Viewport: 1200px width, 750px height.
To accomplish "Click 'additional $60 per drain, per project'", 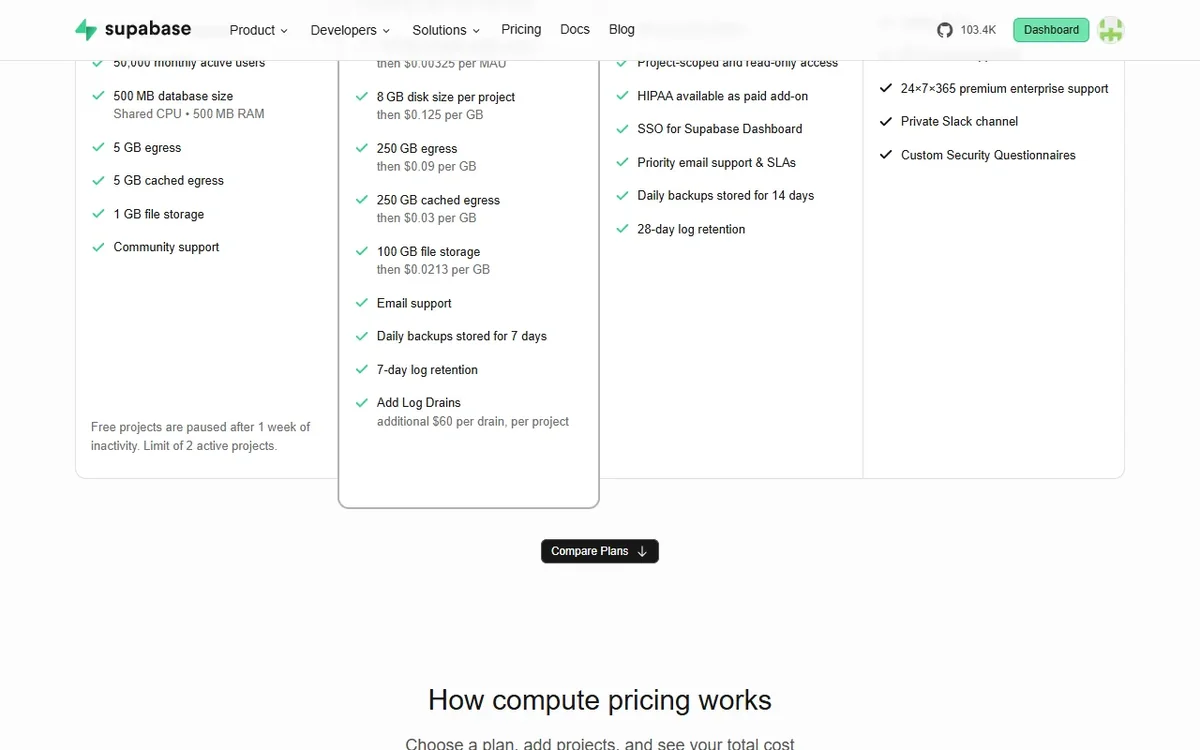I will (473, 421).
